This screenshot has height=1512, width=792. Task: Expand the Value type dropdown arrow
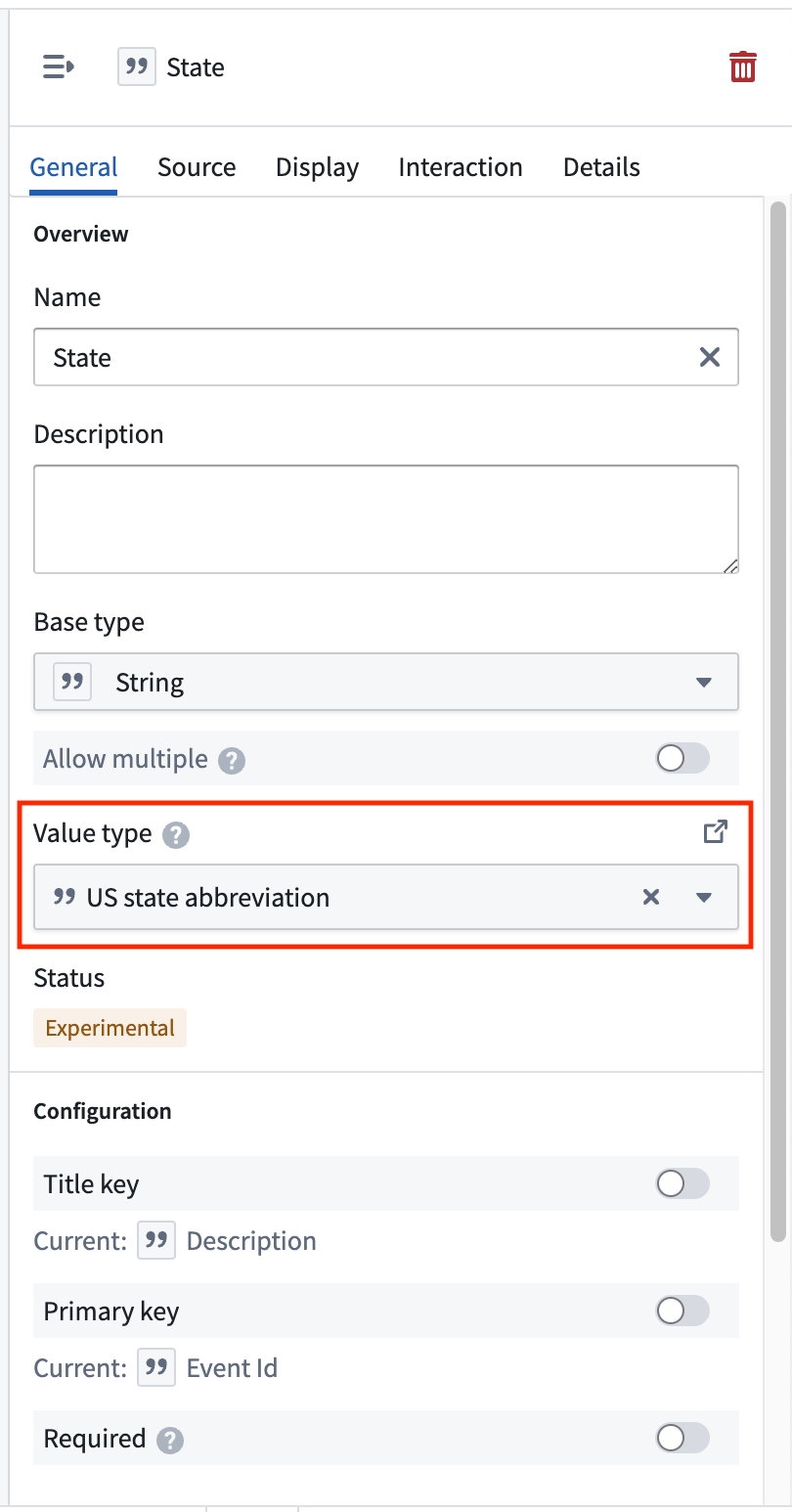pyautogui.click(x=704, y=898)
